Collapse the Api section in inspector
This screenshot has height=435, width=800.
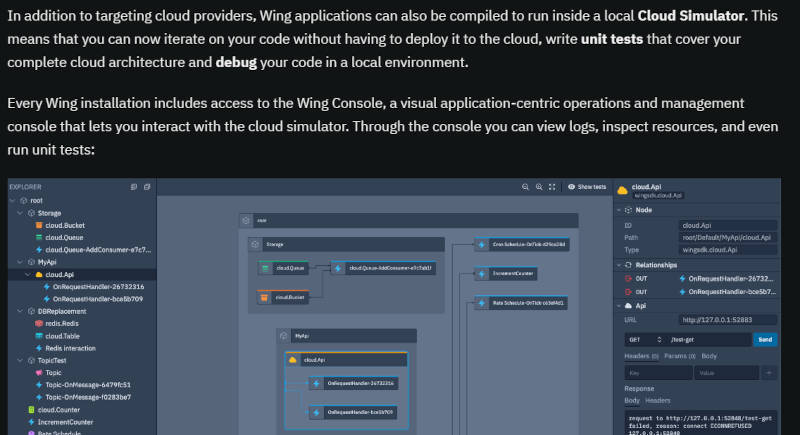pos(619,306)
